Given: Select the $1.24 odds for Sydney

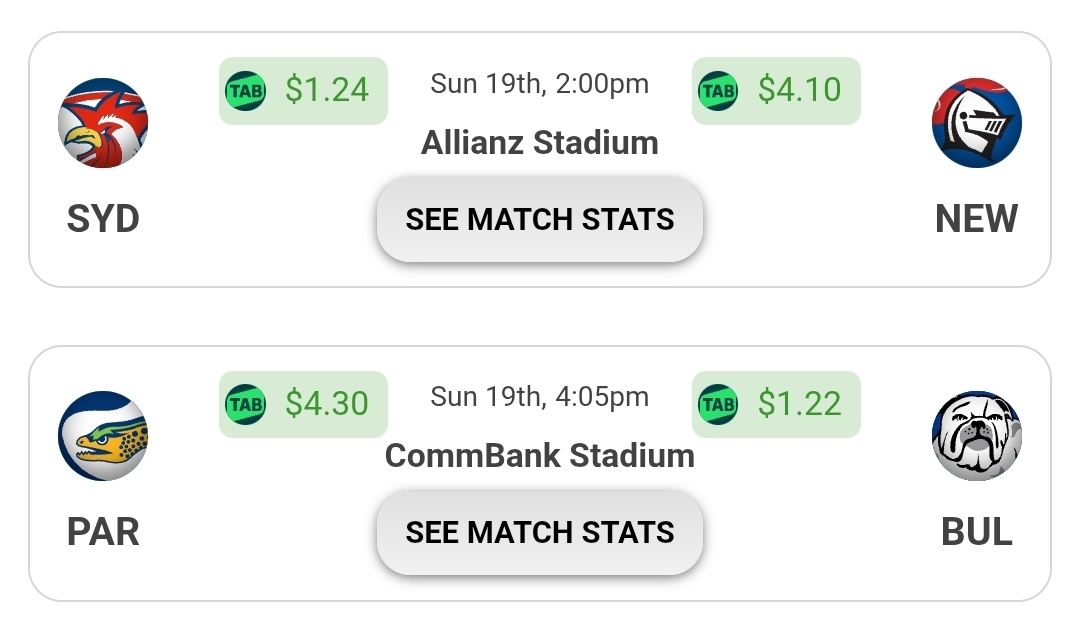Looking at the screenshot, I should (x=326, y=90).
